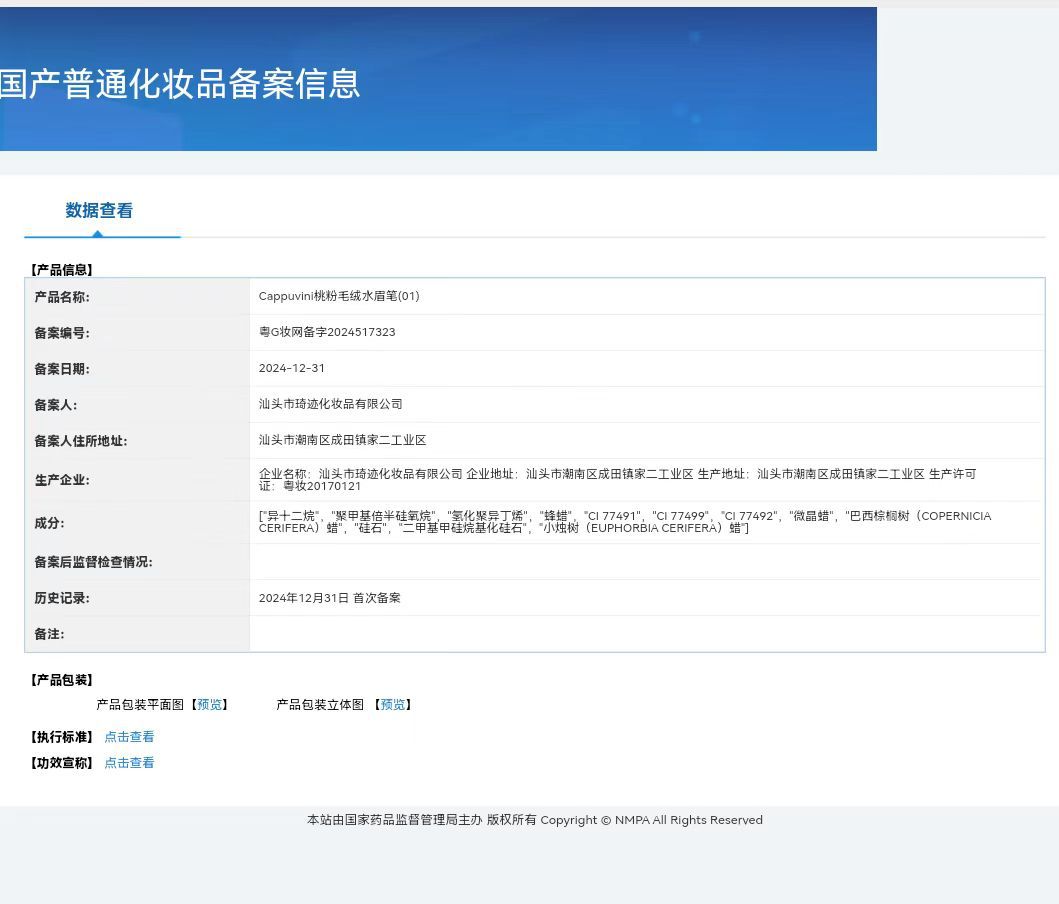This screenshot has height=904, width=1059.
Task: Click the 【产品信息】 section heading
Action: 61,270
